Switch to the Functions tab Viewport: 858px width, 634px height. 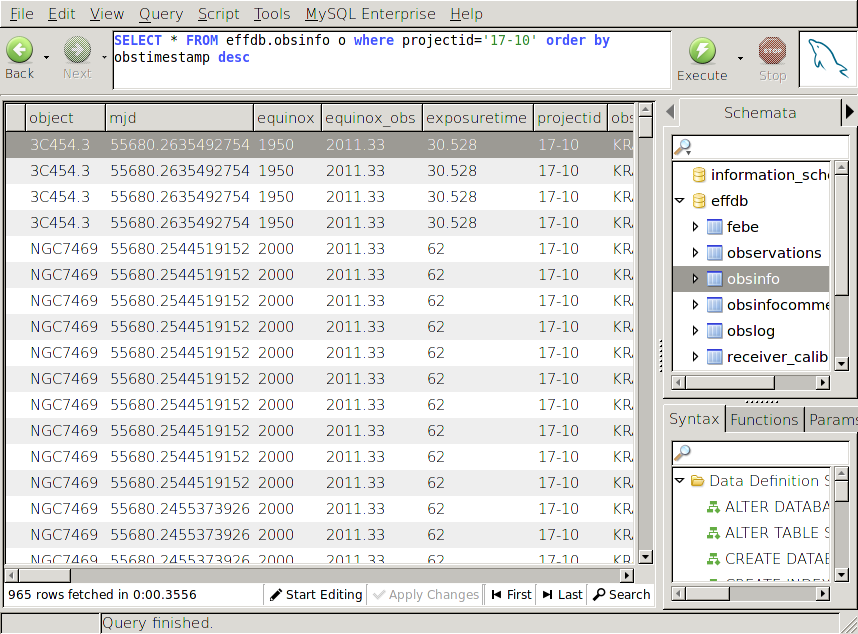click(x=764, y=420)
